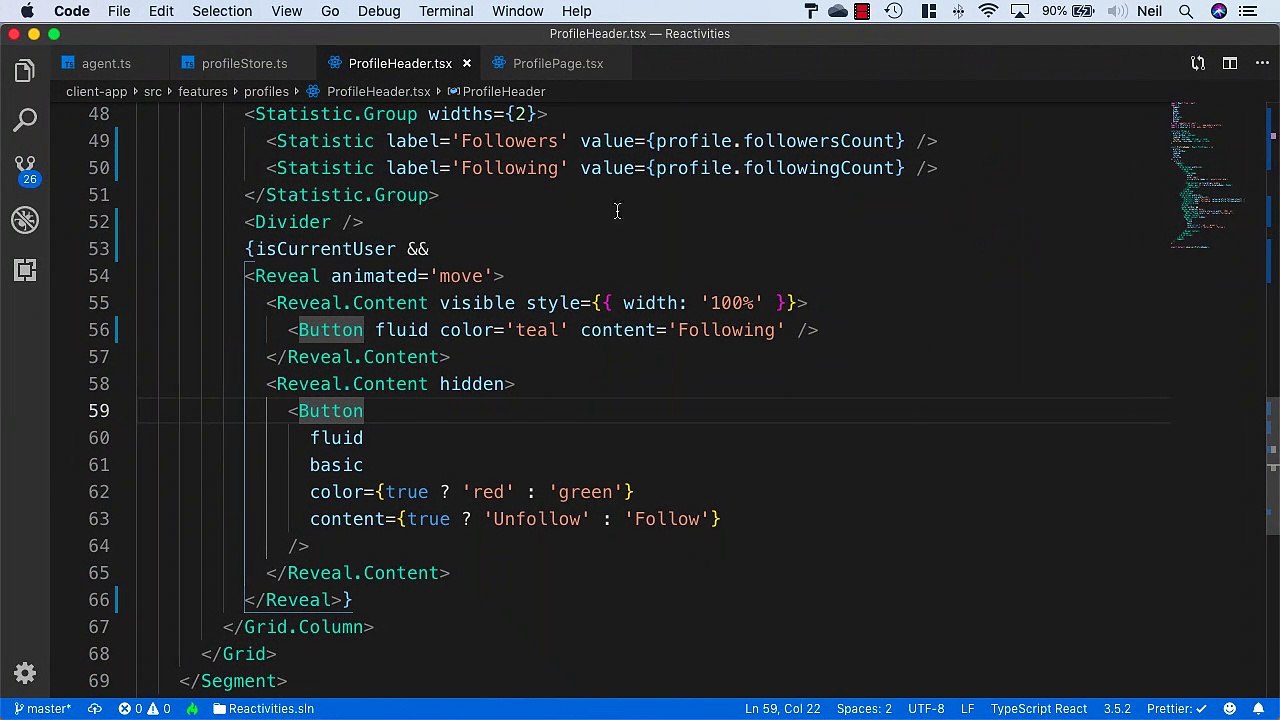
Task: Click the master branch status item
Action: [x=43, y=708]
